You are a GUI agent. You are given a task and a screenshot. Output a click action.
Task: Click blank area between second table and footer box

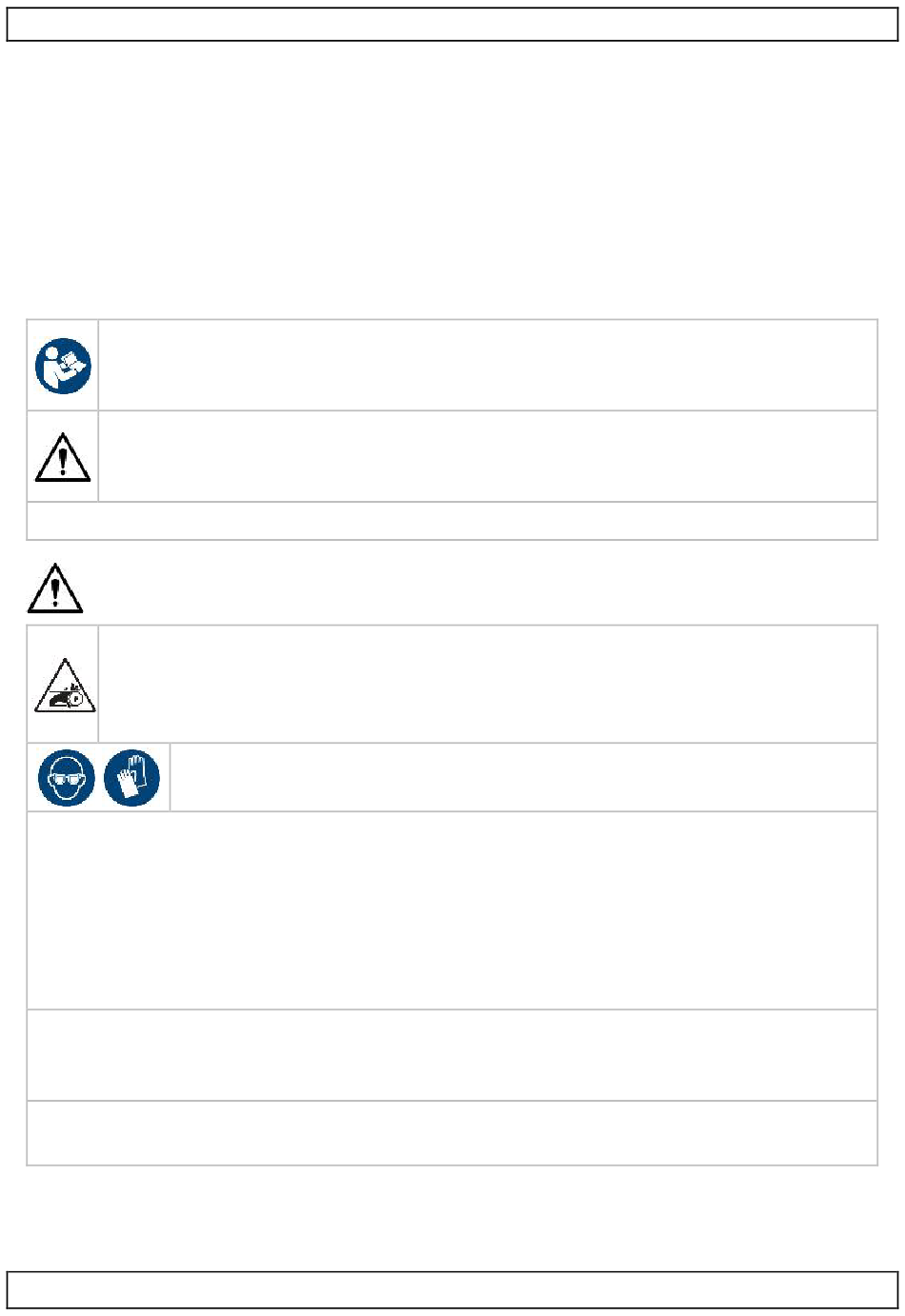[452, 1218]
